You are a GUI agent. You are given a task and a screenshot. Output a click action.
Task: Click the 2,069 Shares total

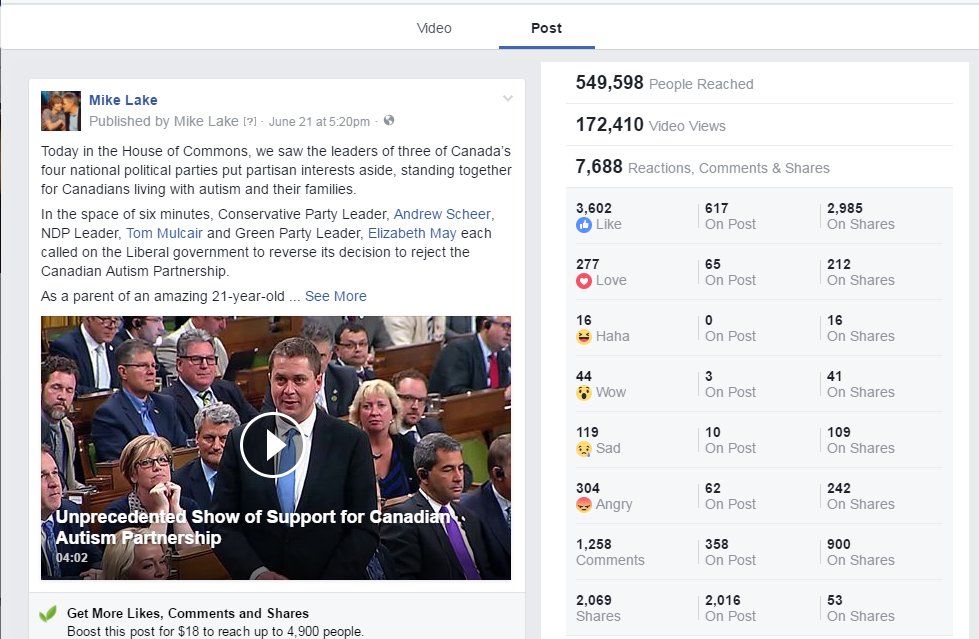pos(594,600)
